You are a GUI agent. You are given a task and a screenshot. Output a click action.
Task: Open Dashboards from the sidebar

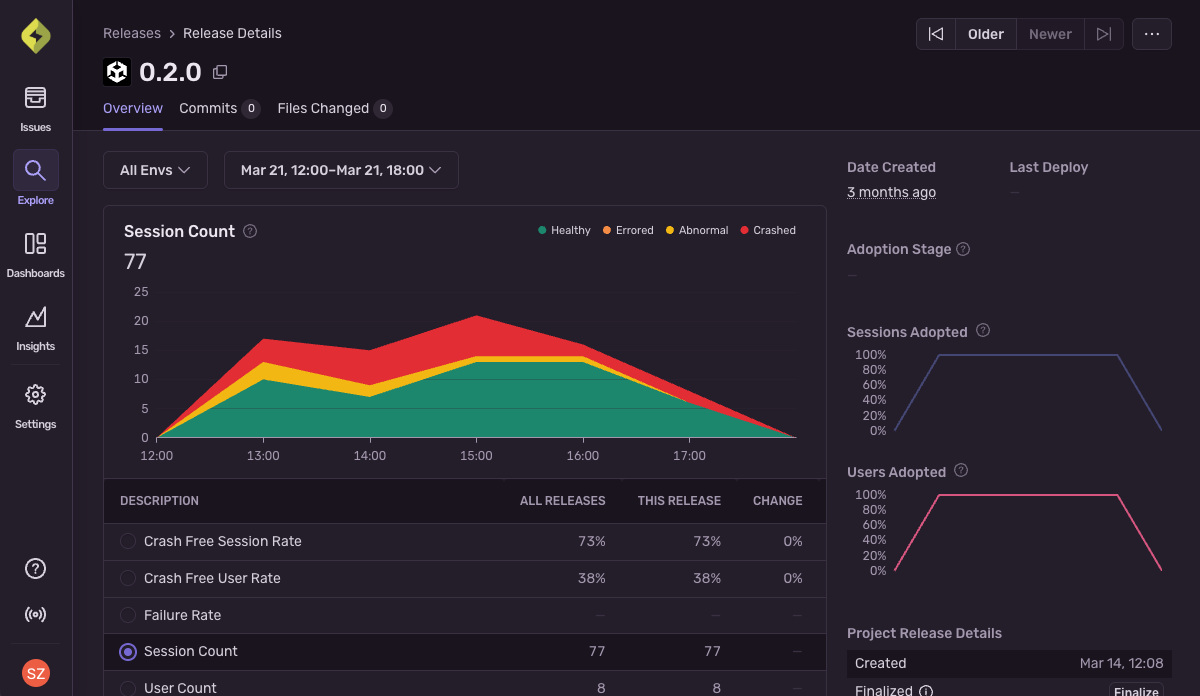pyautogui.click(x=35, y=253)
